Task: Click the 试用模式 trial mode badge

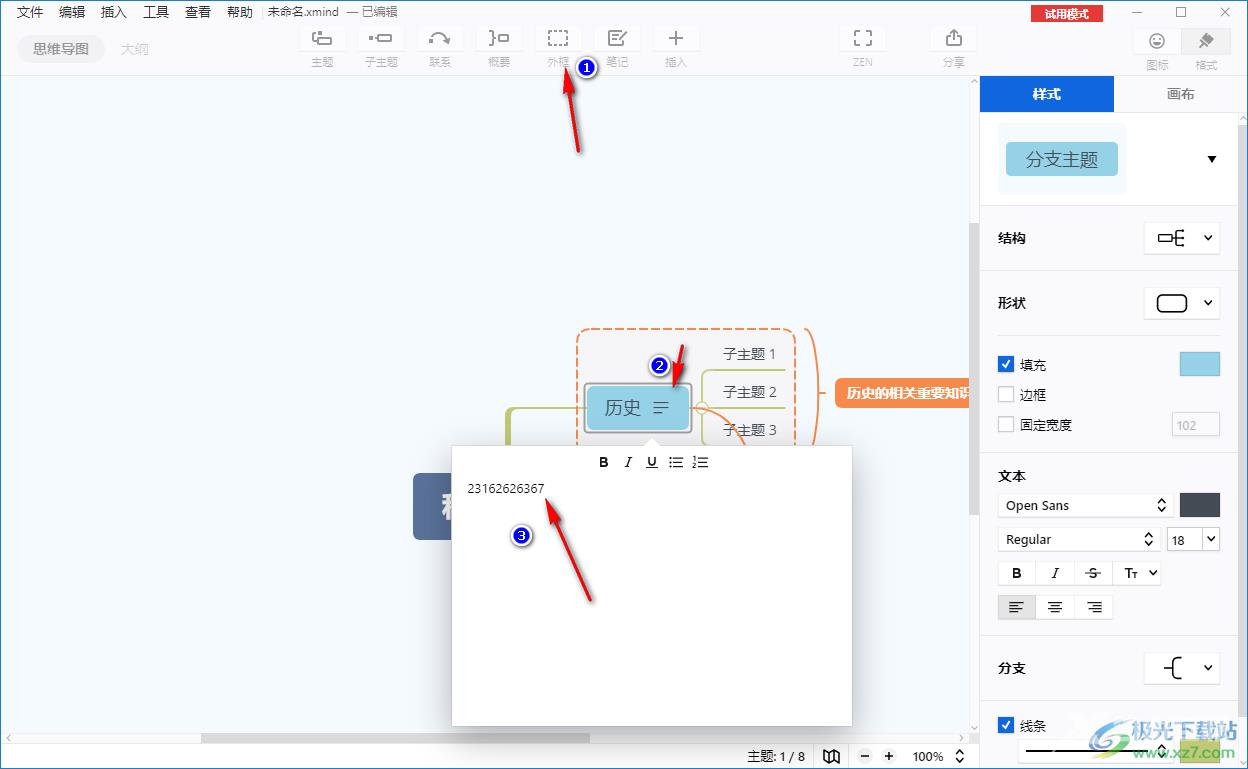Action: click(x=1067, y=13)
